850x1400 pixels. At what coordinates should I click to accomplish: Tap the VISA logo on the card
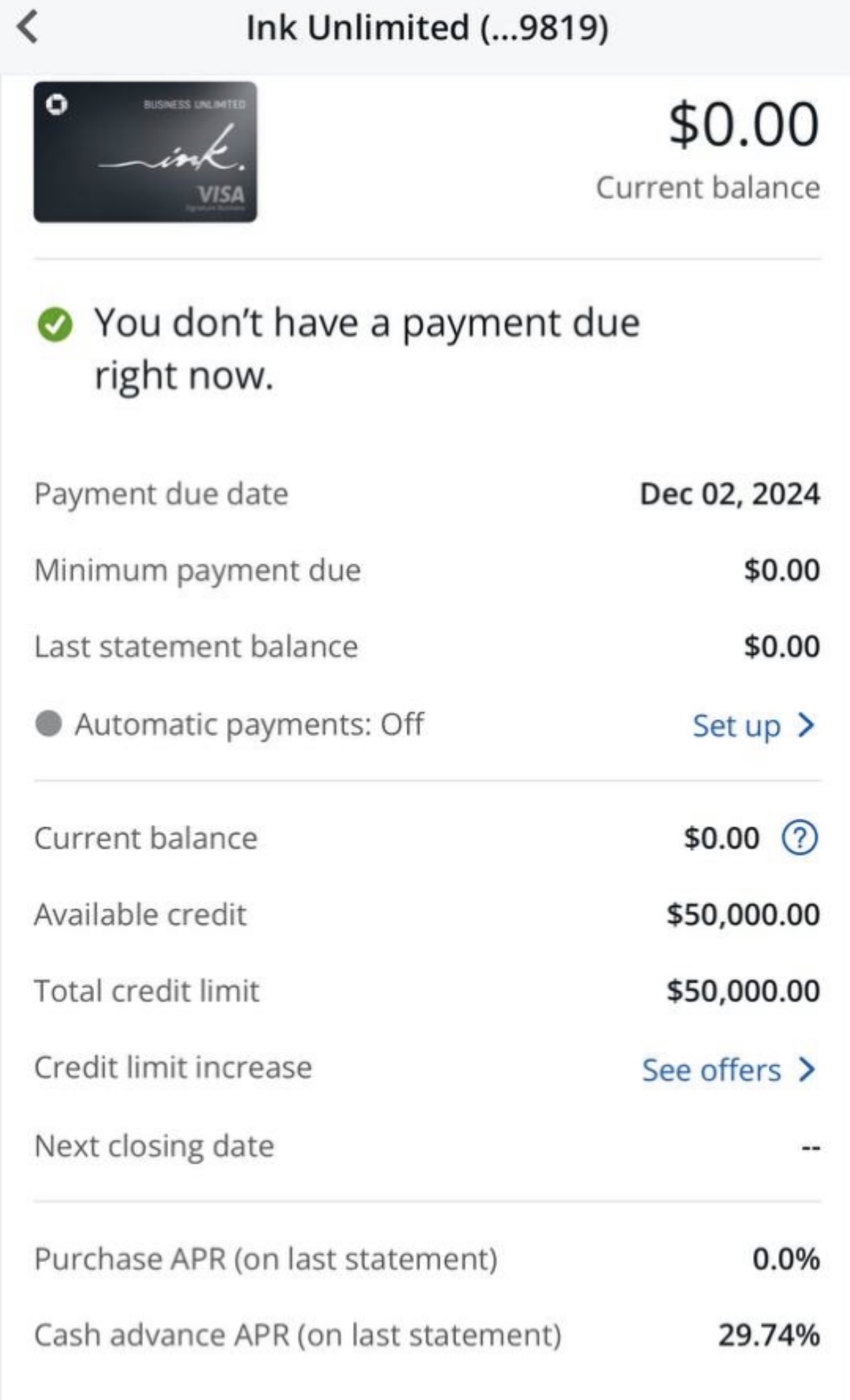tap(221, 194)
